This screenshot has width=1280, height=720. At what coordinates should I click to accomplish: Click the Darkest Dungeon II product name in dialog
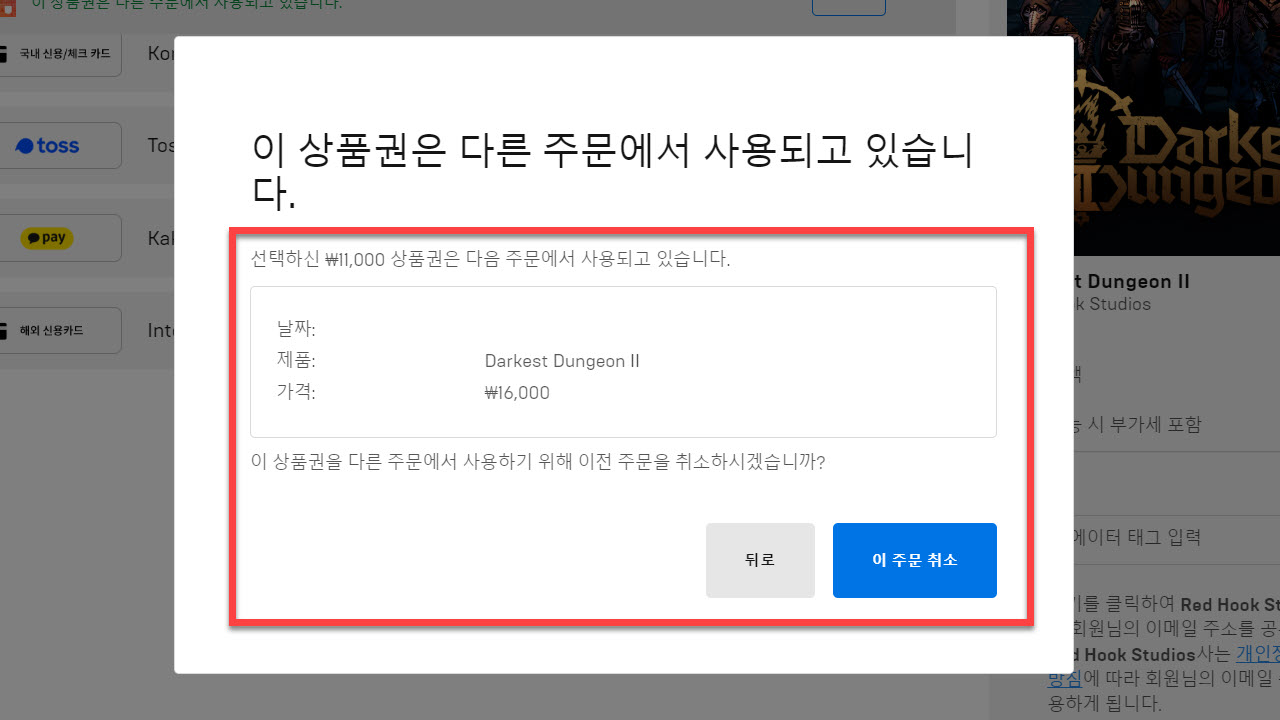coord(562,361)
